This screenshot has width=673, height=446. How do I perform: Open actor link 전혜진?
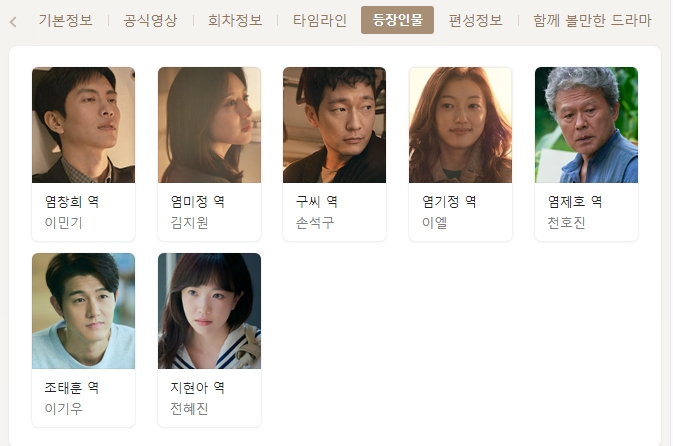tap(189, 409)
